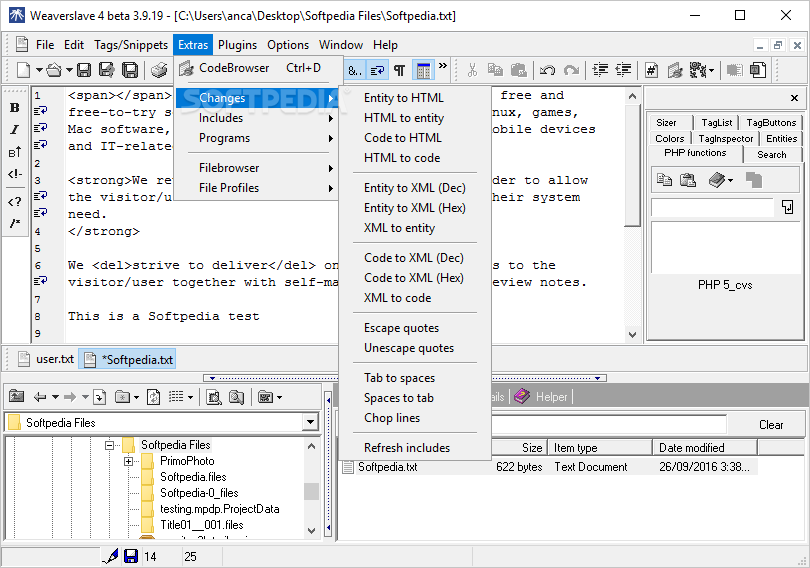Create a new document with toolbar icon

pyautogui.click(x=23, y=70)
